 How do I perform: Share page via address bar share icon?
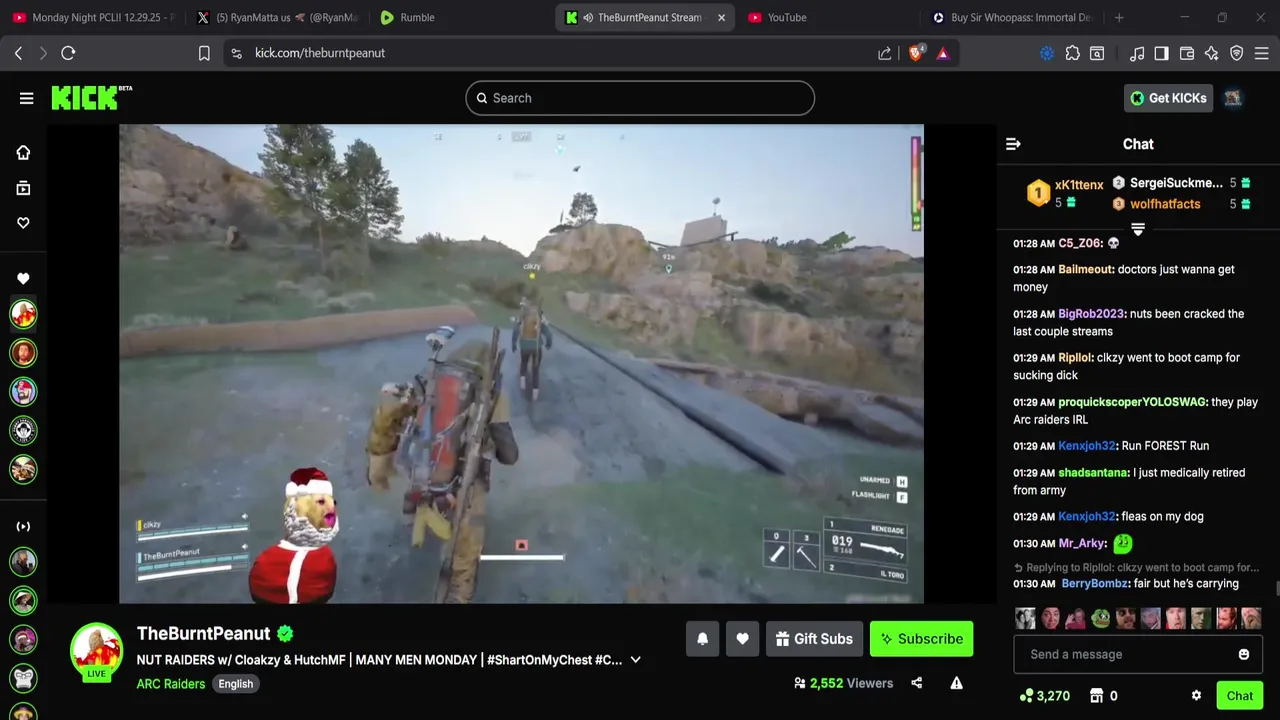[x=885, y=53]
